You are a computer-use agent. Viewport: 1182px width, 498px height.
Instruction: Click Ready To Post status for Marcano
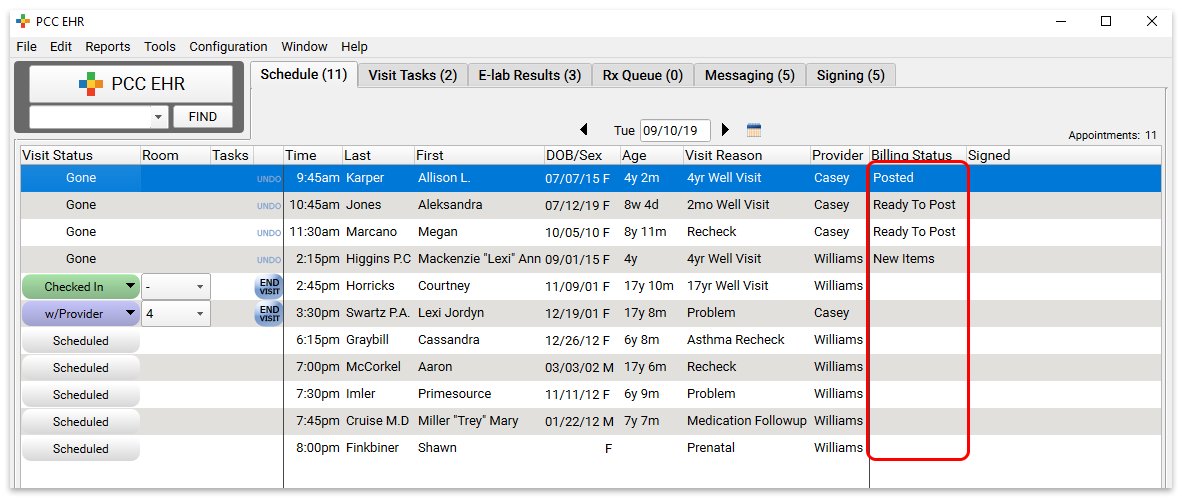914,232
